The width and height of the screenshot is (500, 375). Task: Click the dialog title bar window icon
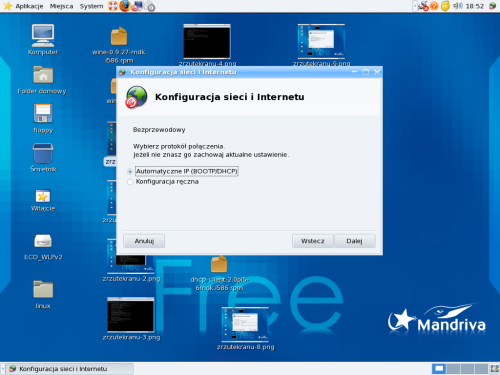tap(122, 72)
